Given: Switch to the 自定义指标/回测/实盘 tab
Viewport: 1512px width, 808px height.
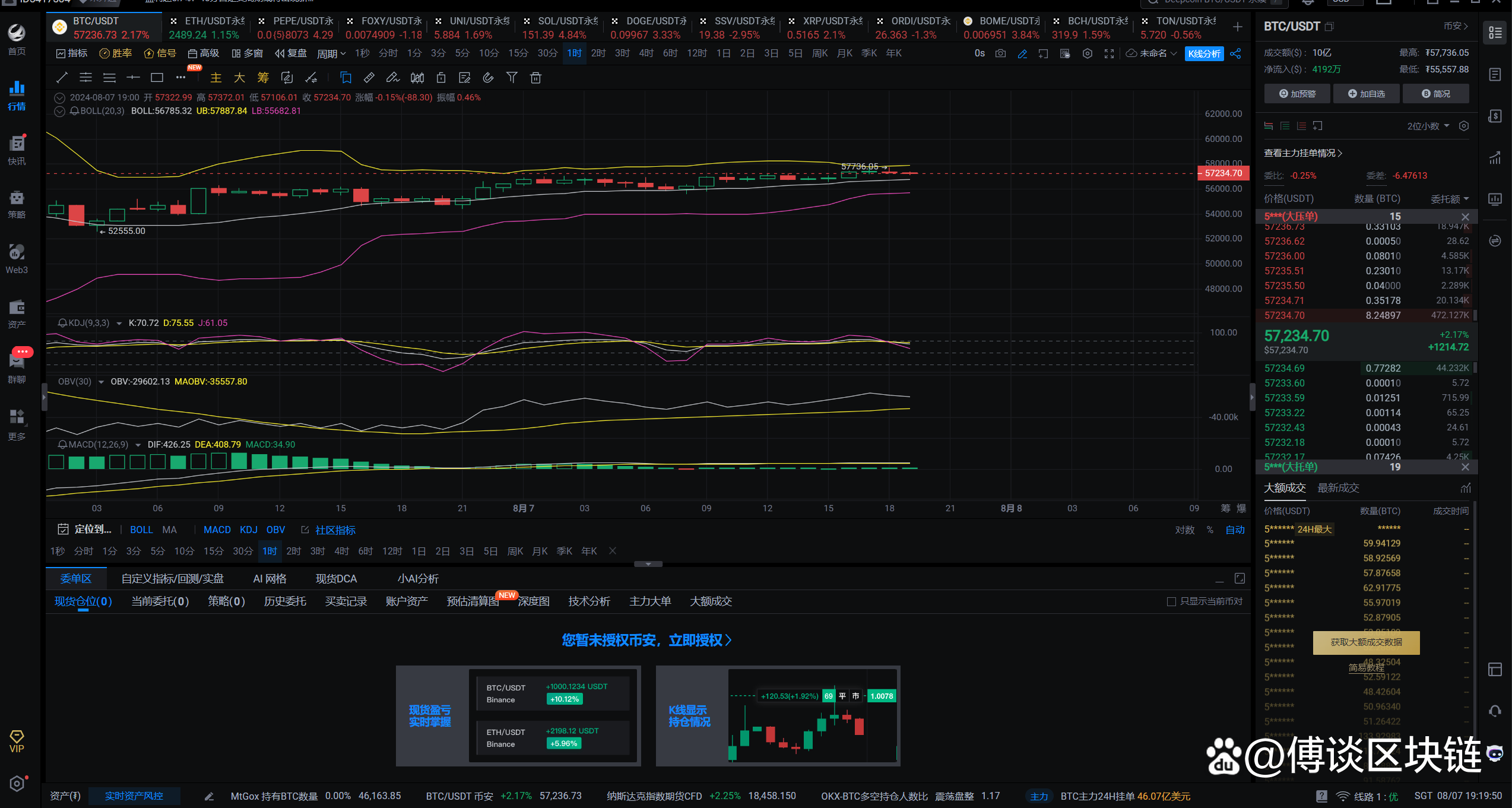Looking at the screenshot, I should coord(172,578).
